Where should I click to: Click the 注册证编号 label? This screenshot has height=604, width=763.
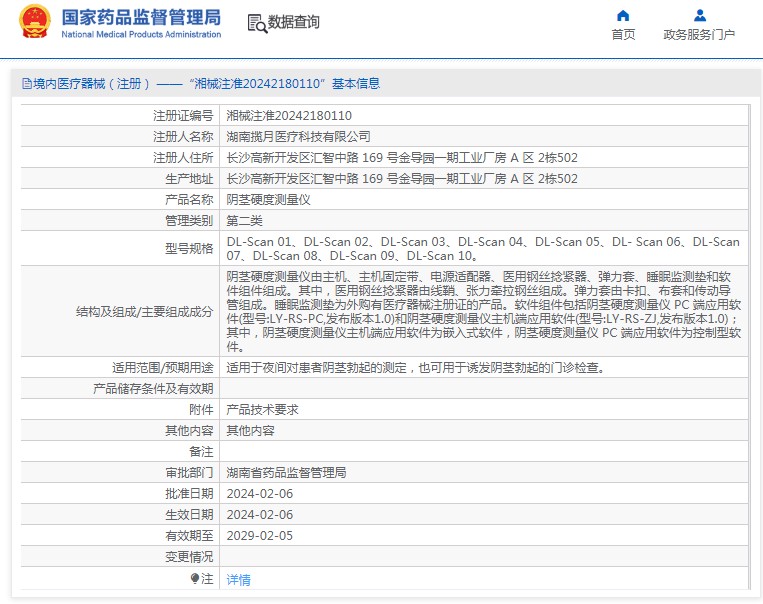coord(183,116)
